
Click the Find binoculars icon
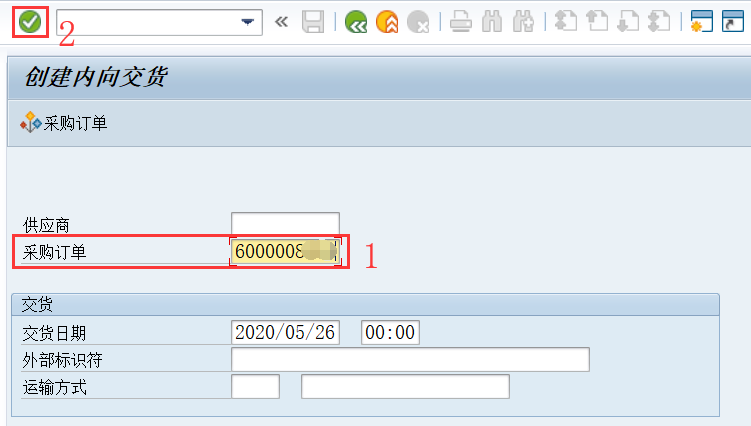[491, 22]
